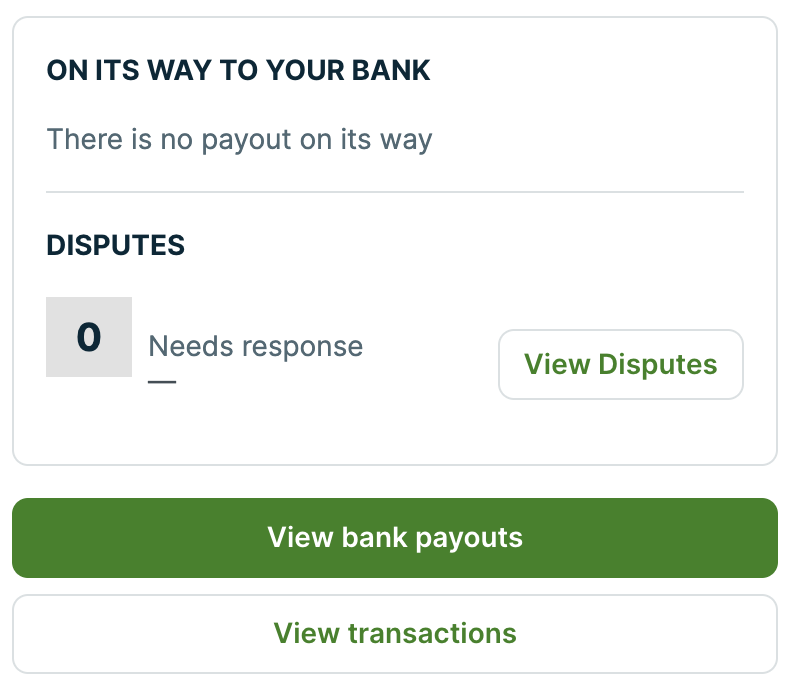Tap the outlined View Disputes button
Viewport: 792px width, 686px height.
[x=620, y=364]
